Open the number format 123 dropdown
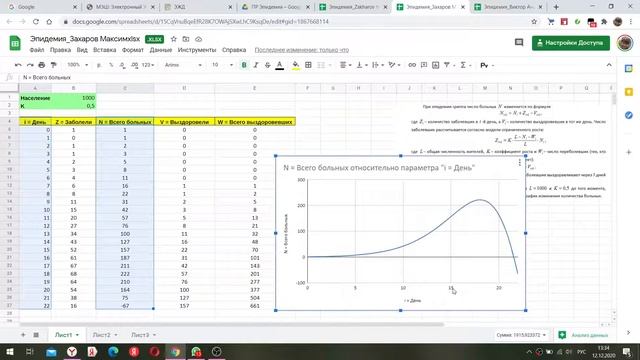Image resolution: width=640 pixels, height=360 pixels. (x=148, y=65)
